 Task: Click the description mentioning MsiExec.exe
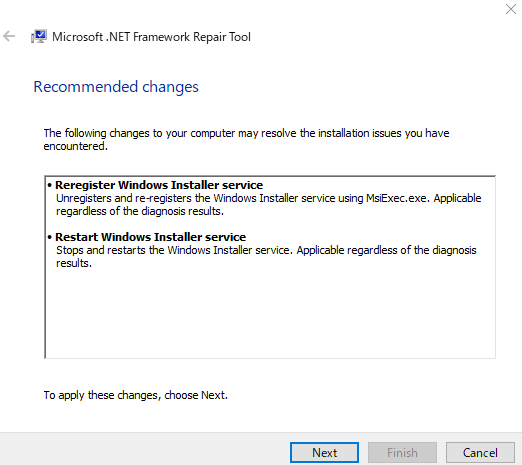click(x=268, y=204)
